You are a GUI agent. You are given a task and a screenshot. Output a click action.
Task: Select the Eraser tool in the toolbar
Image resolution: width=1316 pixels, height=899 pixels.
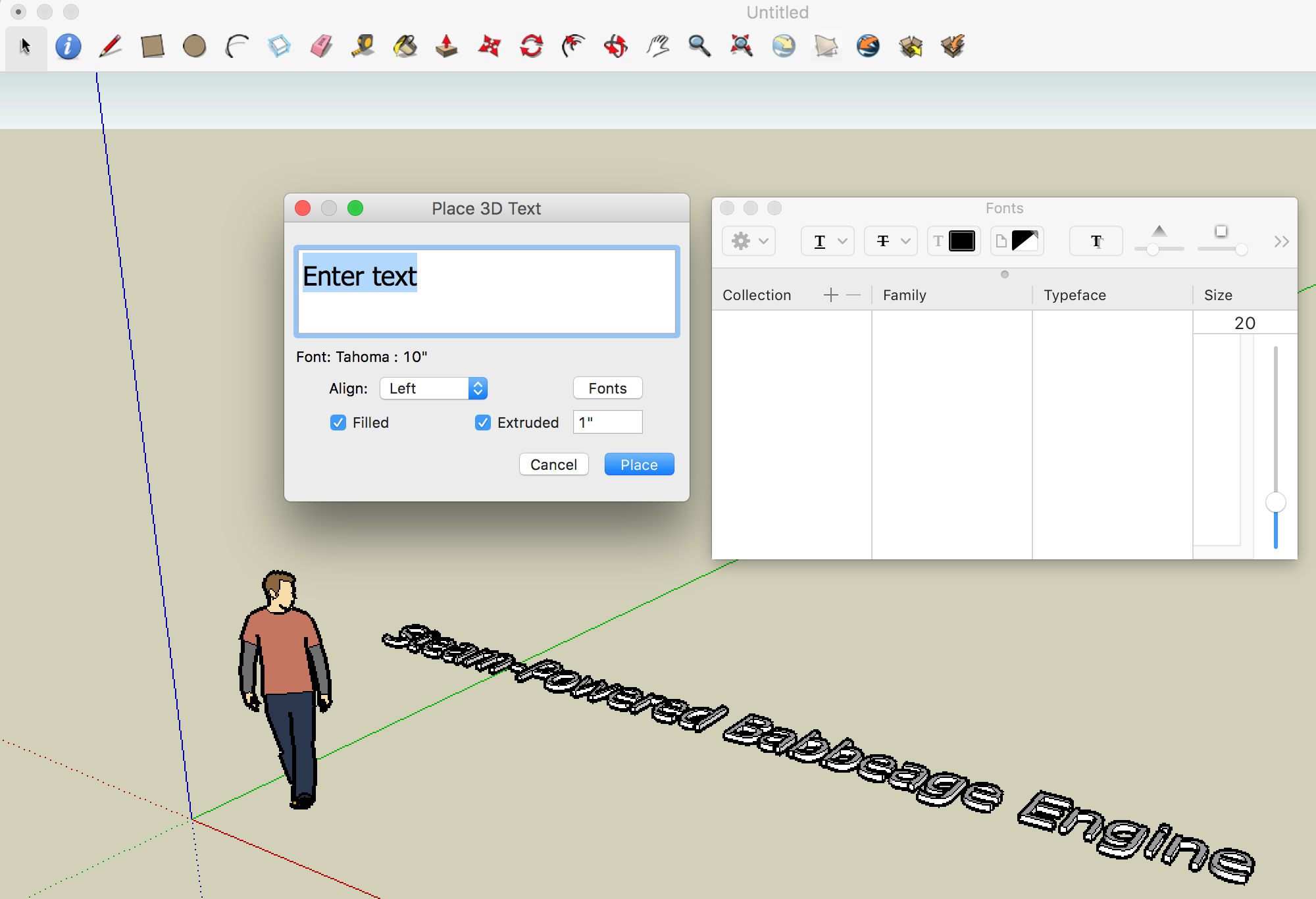[x=320, y=46]
